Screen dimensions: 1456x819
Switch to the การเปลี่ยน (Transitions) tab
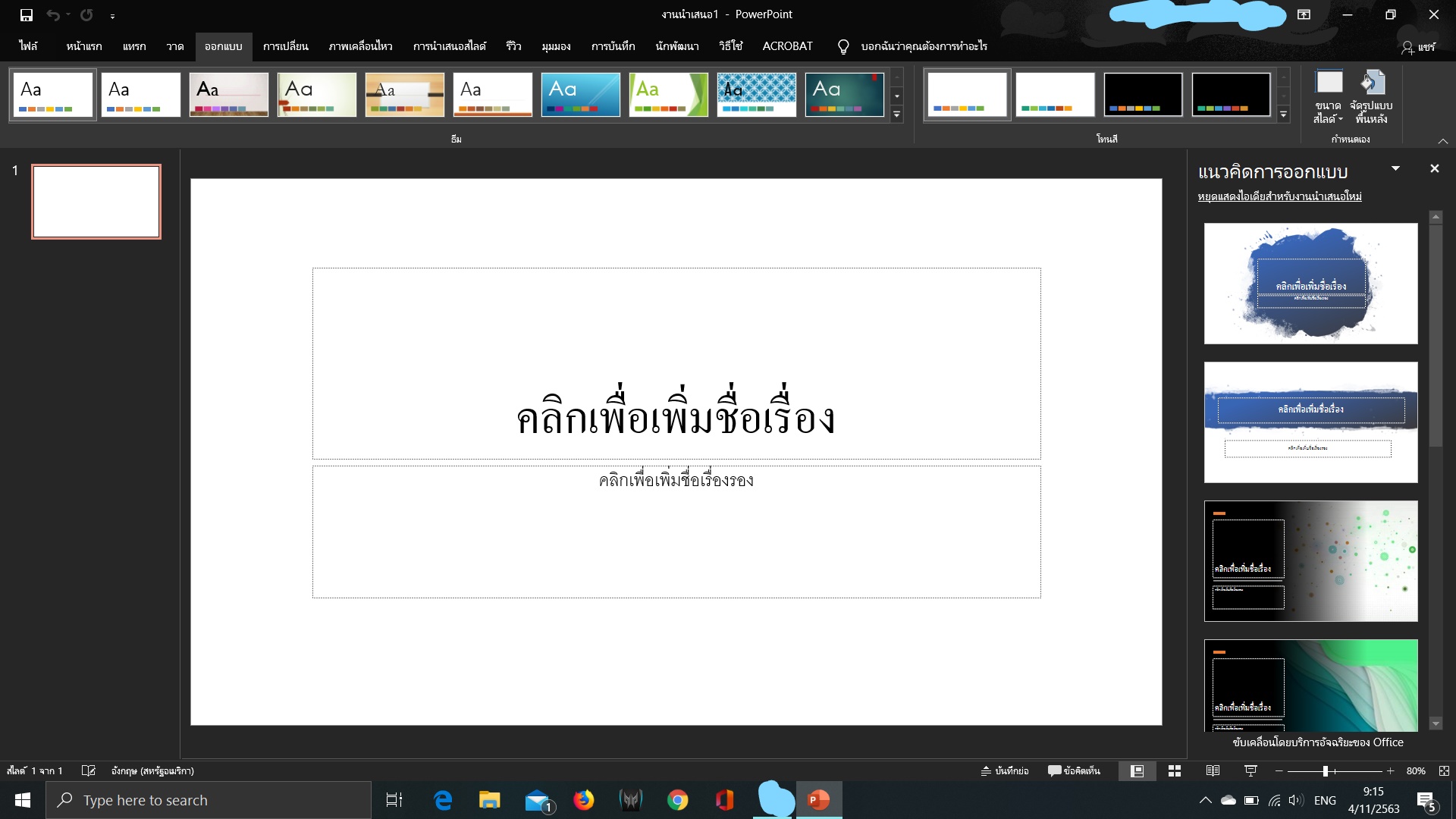(285, 46)
